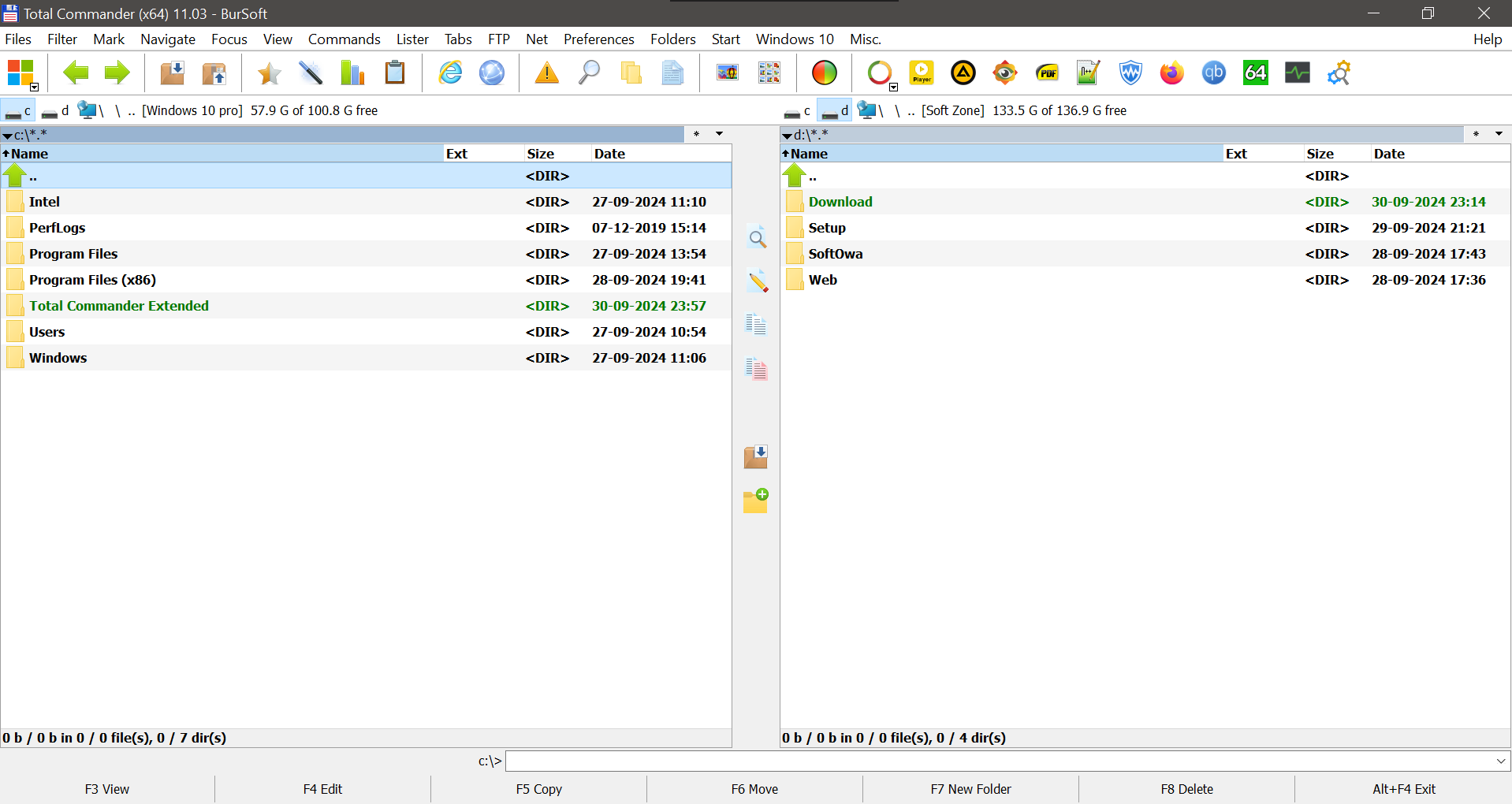Select the Total Commander Extended folder
Screen dimensions: 1512x804
point(118,306)
